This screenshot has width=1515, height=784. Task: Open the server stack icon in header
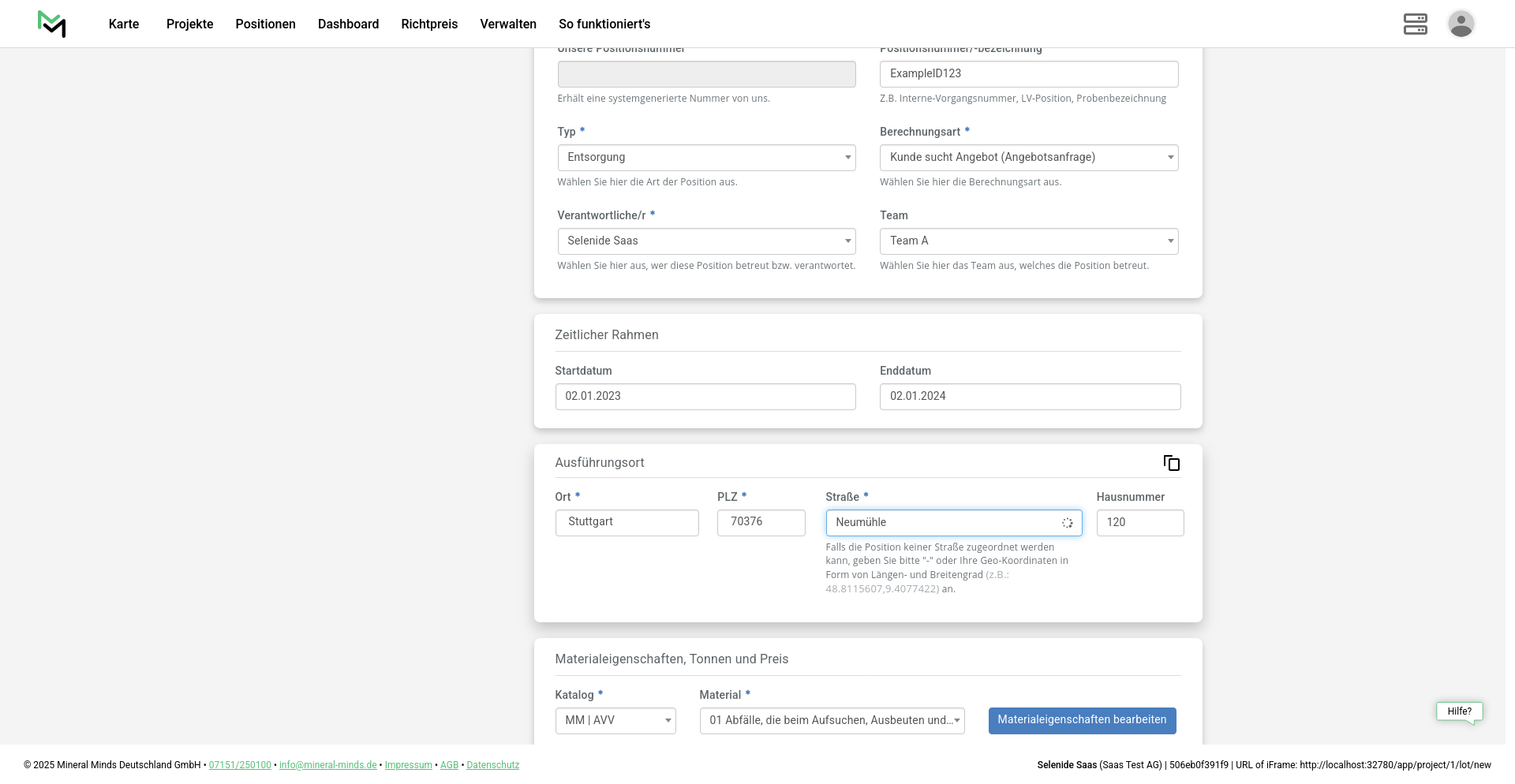(x=1415, y=24)
